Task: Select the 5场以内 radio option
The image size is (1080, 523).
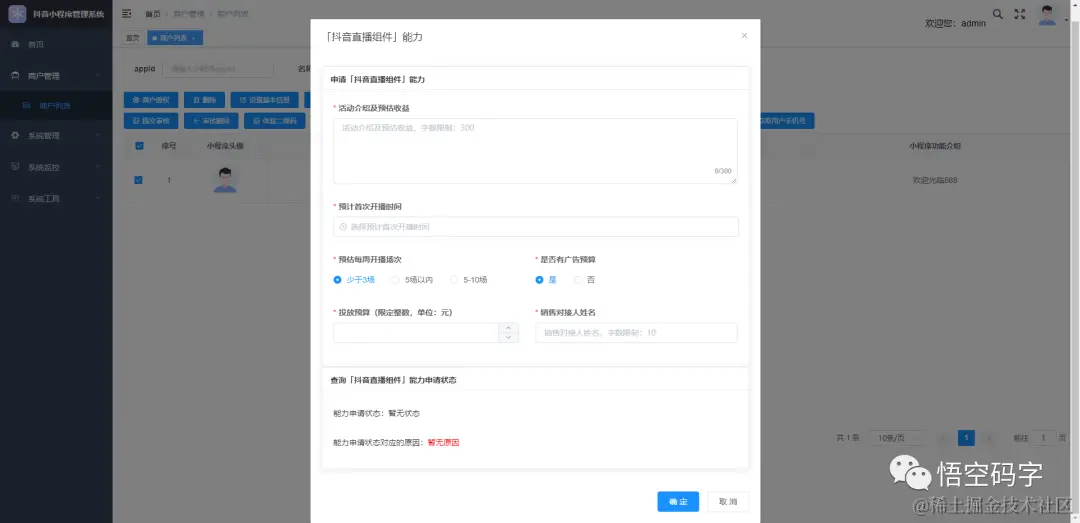Action: [412, 280]
